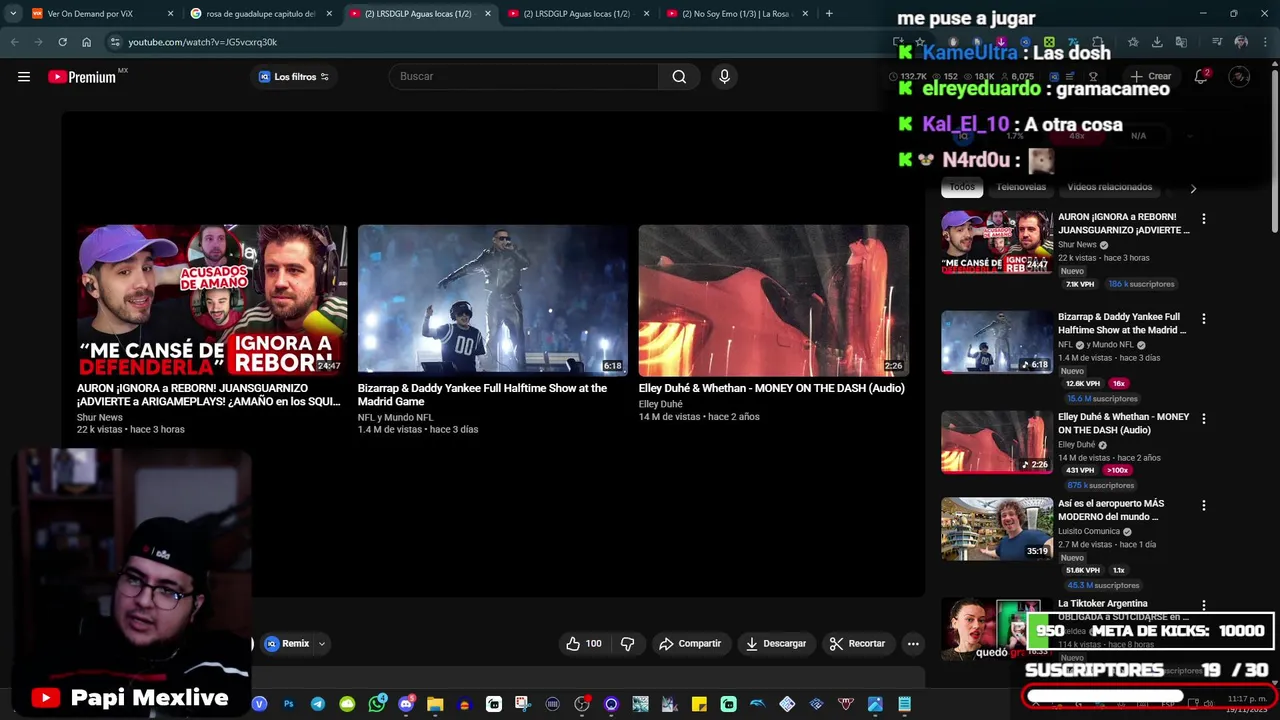Image resolution: width=1280 pixels, height=720 pixels.
Task: Open options menu for Bizarrap sidebar video
Action: [1204, 319]
